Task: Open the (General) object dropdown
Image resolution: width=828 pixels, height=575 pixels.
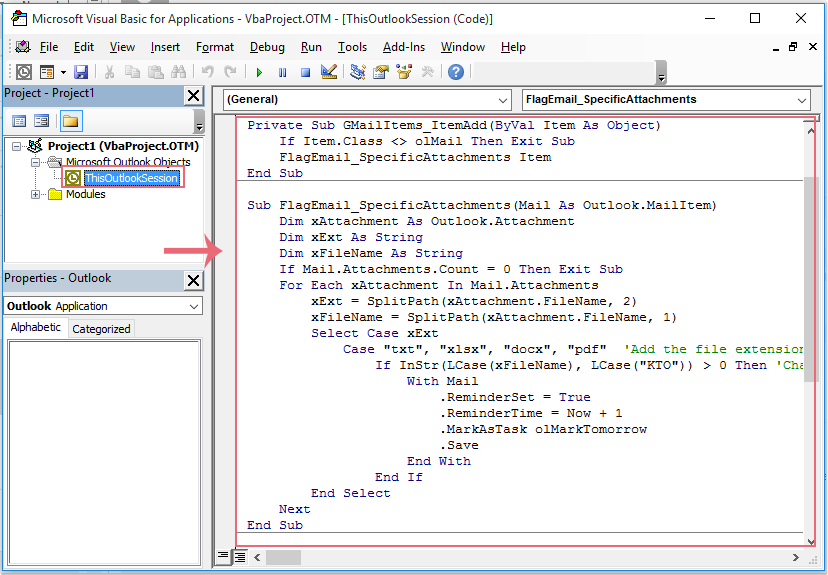Action: click(503, 100)
